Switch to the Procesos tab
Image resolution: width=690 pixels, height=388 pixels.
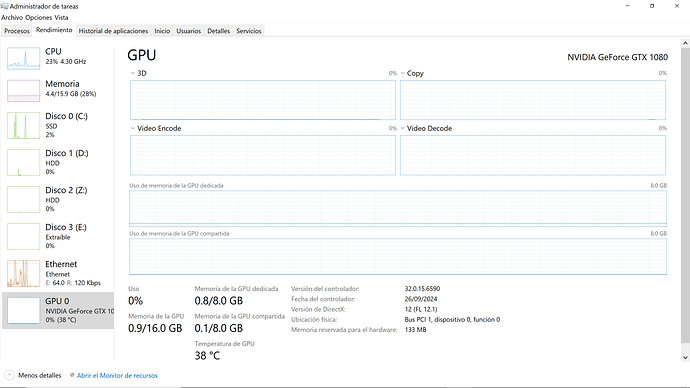[17, 31]
